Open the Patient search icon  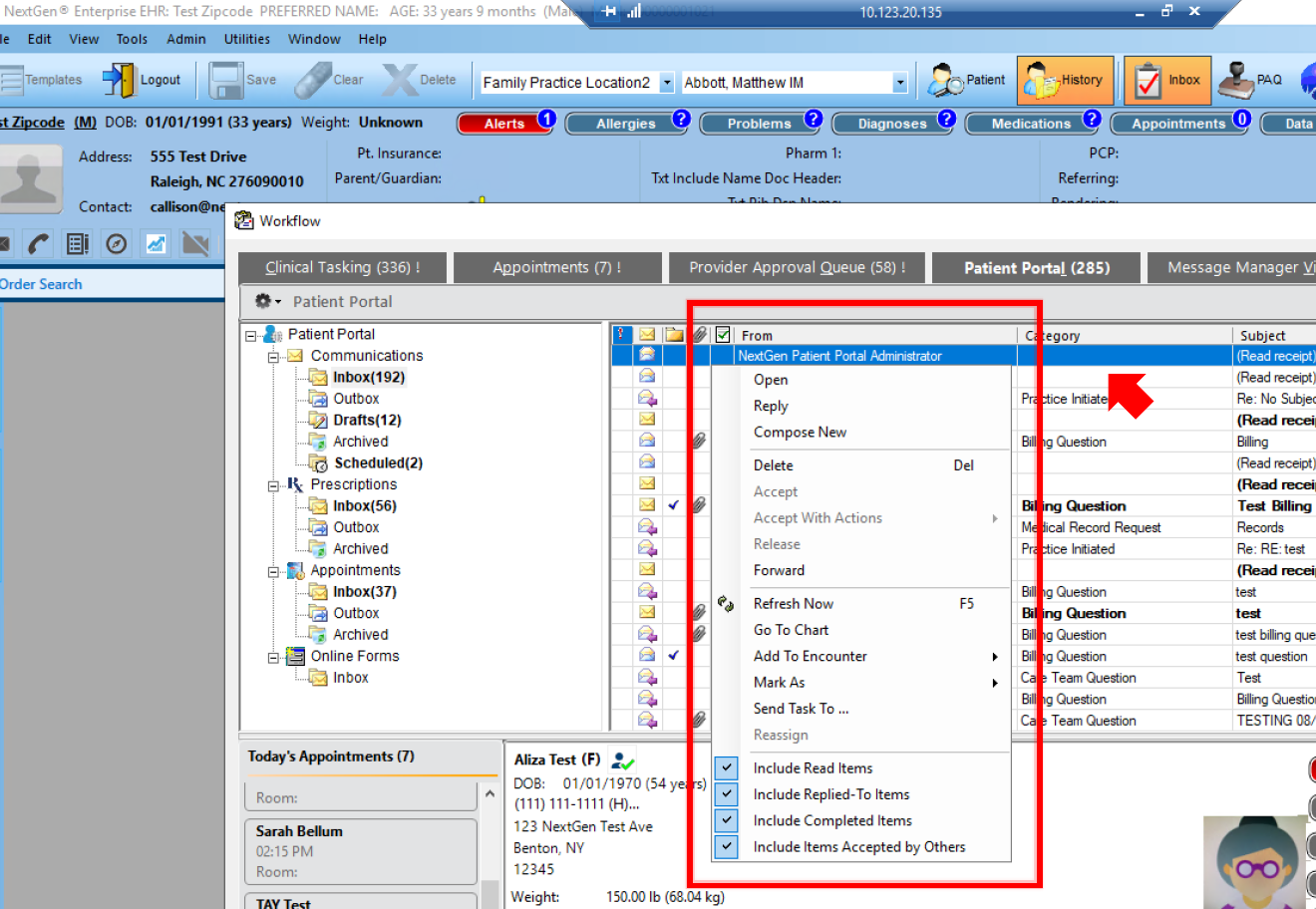click(x=944, y=80)
